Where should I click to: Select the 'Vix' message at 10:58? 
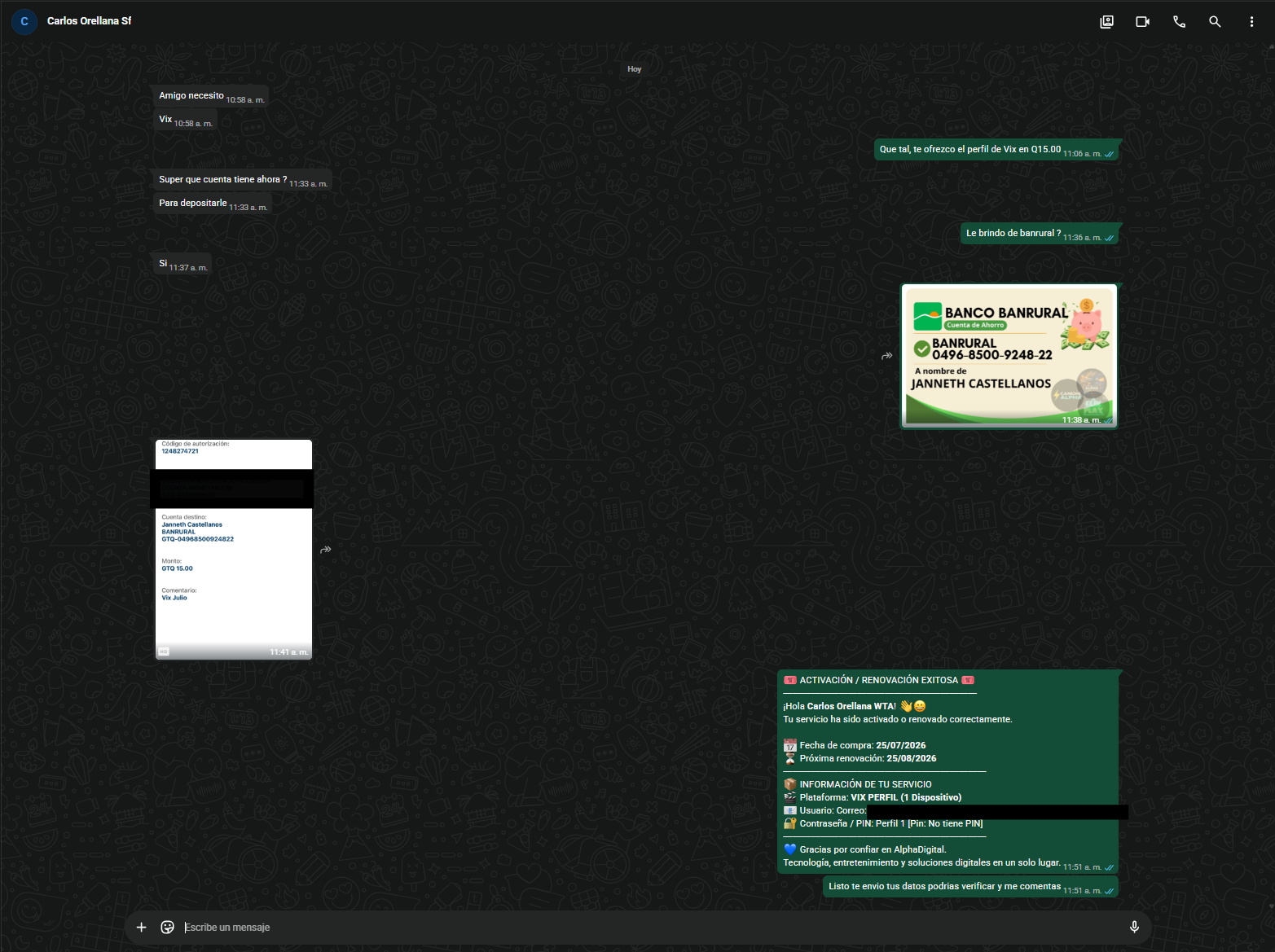(185, 120)
